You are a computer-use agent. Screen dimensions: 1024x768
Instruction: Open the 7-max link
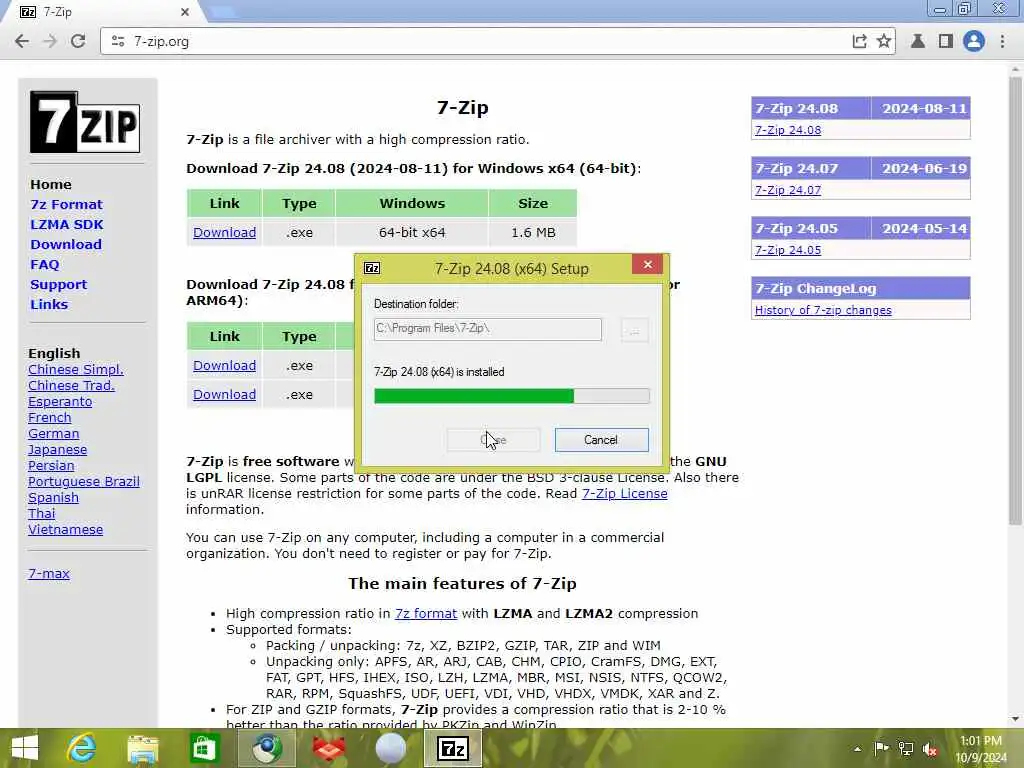(48, 573)
